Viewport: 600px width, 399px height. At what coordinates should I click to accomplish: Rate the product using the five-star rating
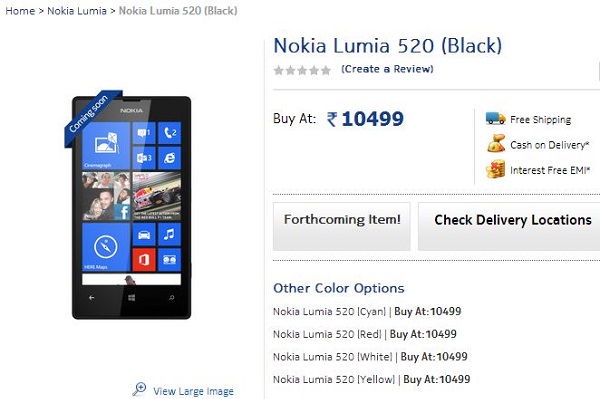click(302, 70)
